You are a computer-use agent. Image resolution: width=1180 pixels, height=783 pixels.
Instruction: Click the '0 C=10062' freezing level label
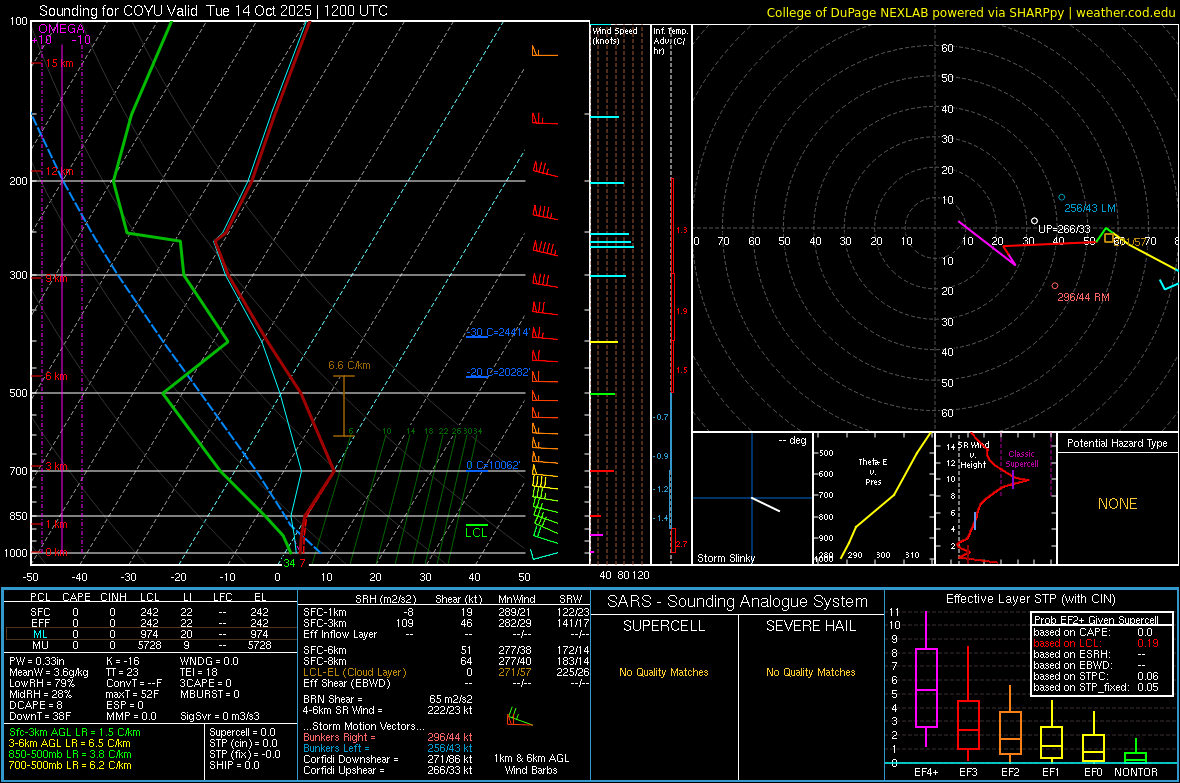point(493,465)
